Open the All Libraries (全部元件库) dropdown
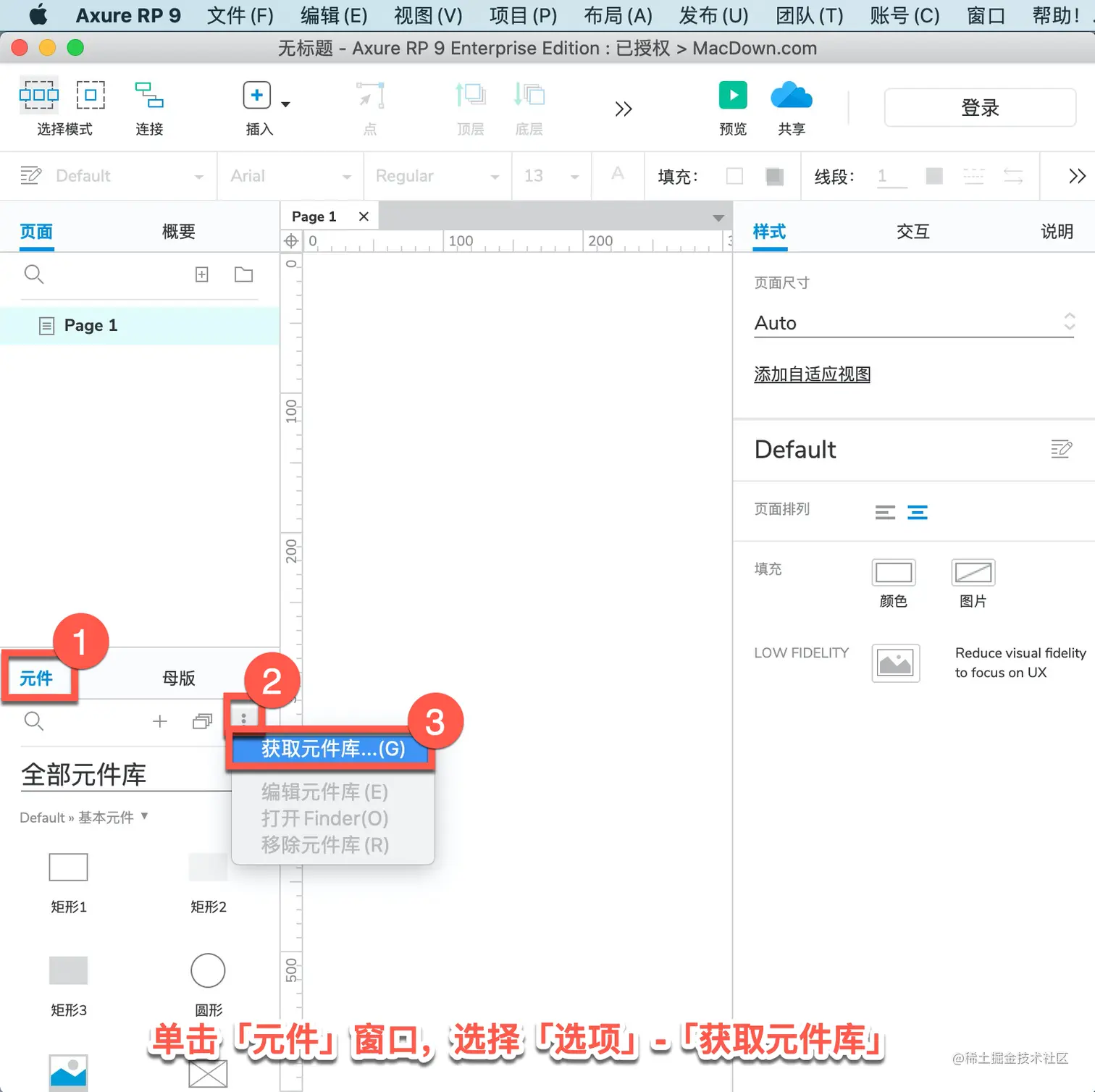 tap(127, 775)
